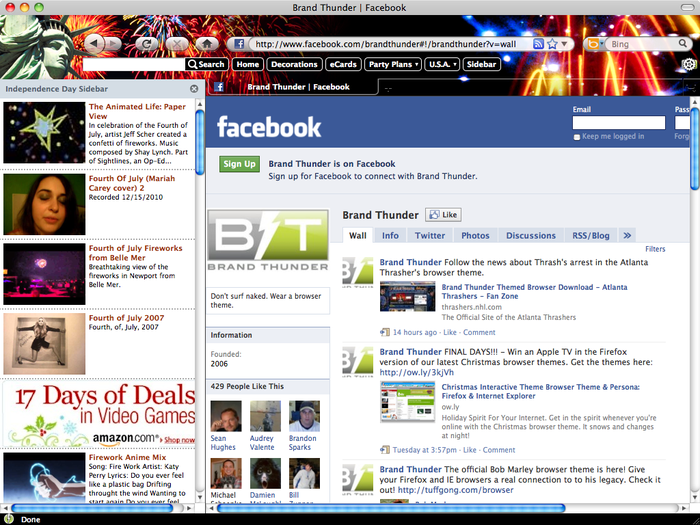Comment on the 14 hours ago post
Screen dimensions: 700x525
(x=479, y=332)
